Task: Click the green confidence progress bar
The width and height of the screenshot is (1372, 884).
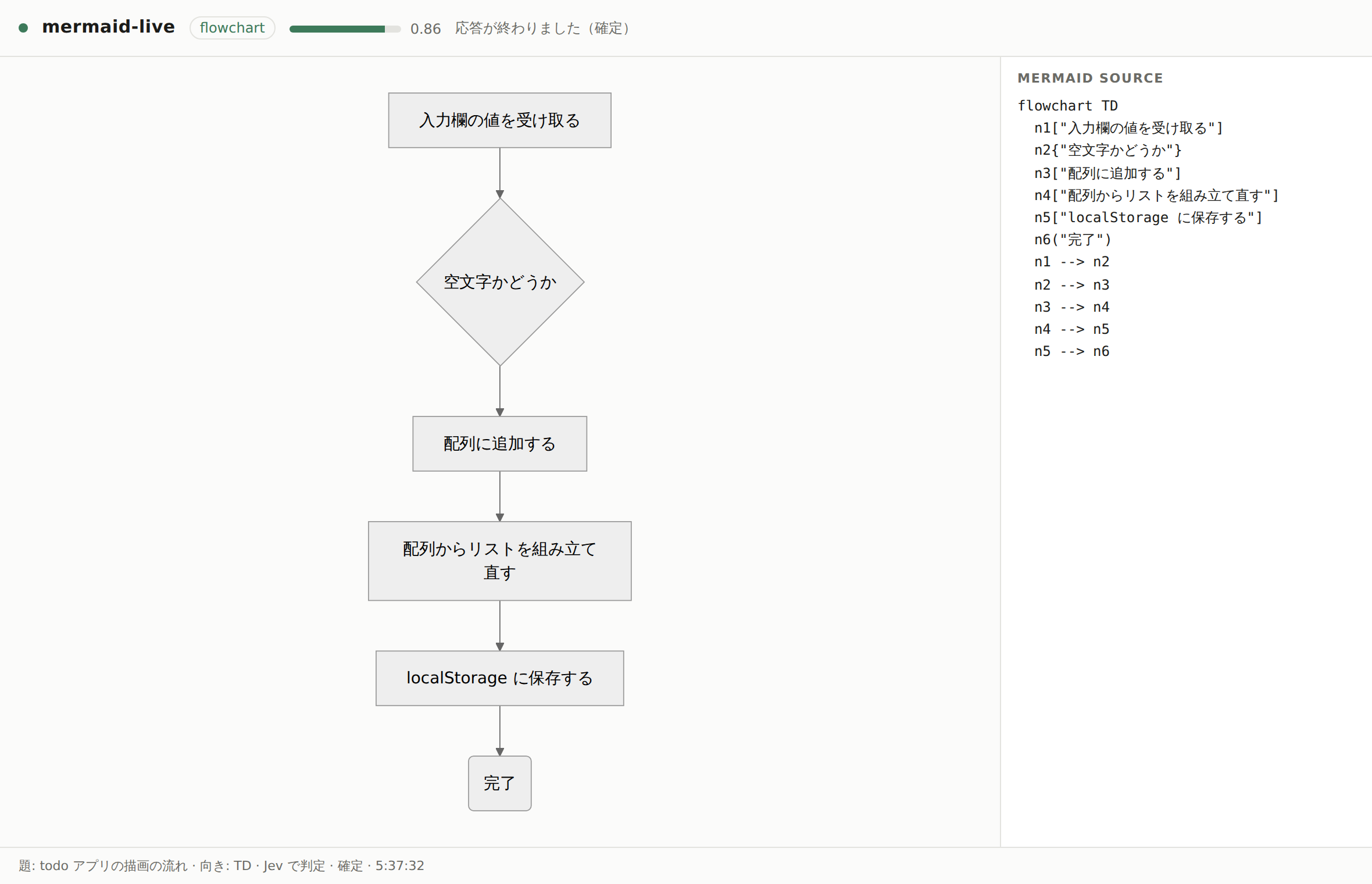Action: click(x=345, y=28)
